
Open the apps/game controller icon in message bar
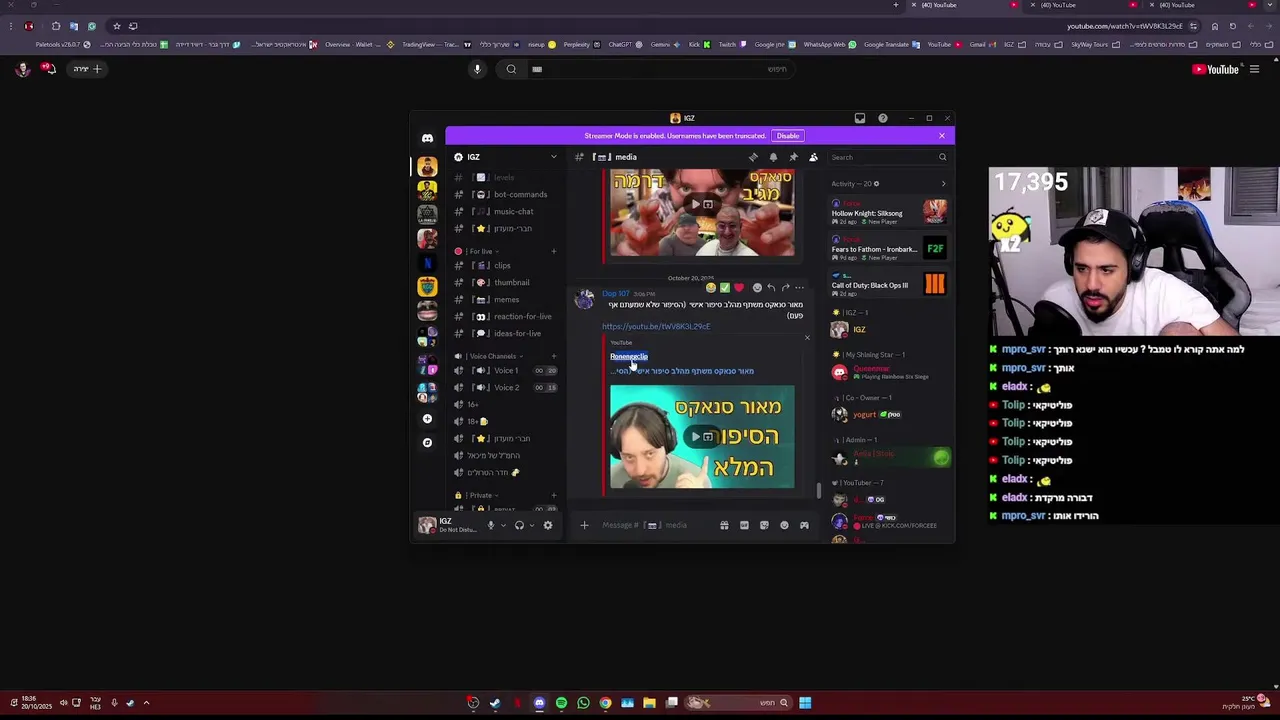[804, 525]
